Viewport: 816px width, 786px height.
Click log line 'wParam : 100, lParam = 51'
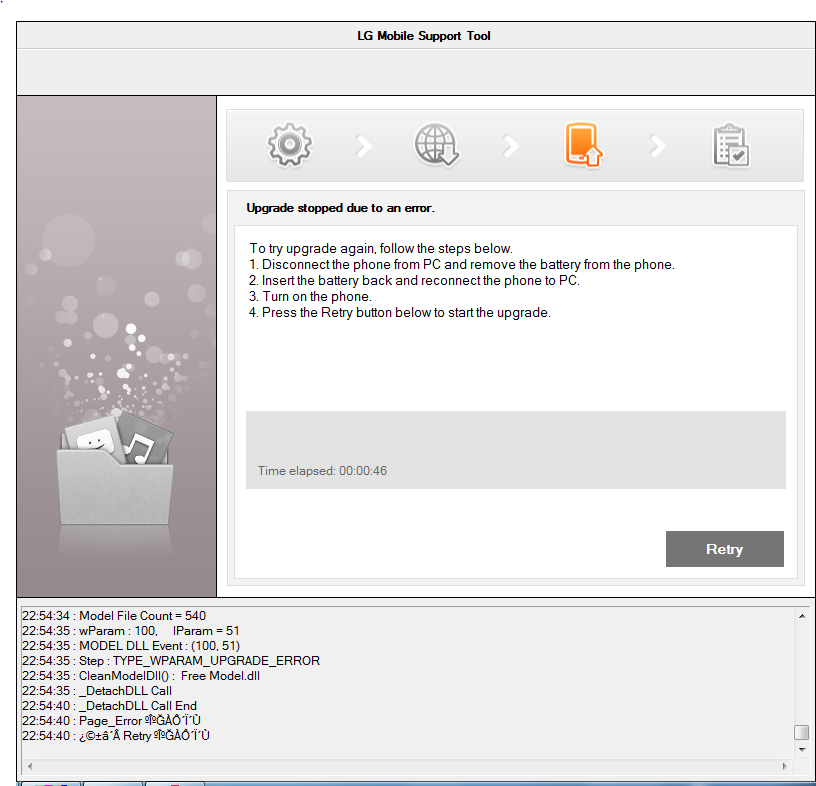coord(131,631)
